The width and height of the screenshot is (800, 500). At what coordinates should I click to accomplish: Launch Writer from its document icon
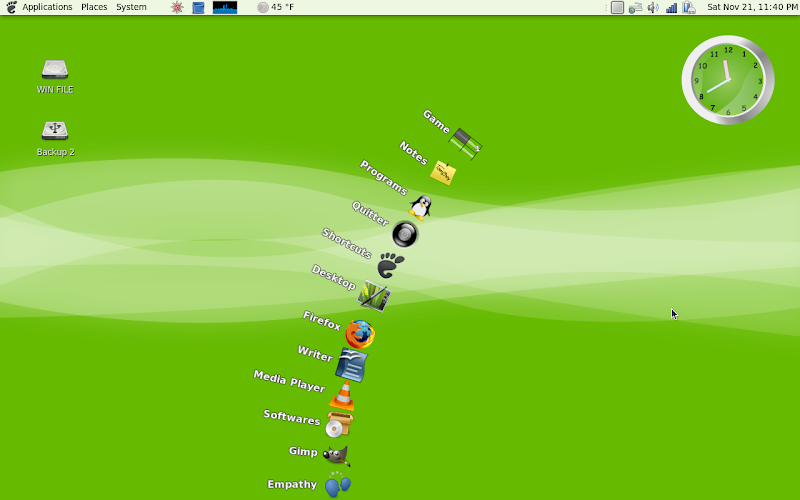(352, 365)
